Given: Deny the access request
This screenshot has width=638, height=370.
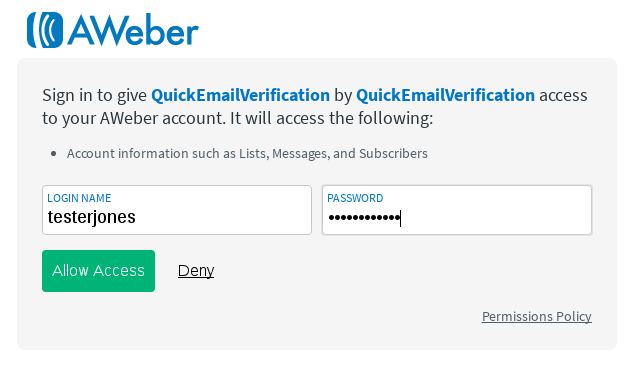Looking at the screenshot, I should 196,271.
